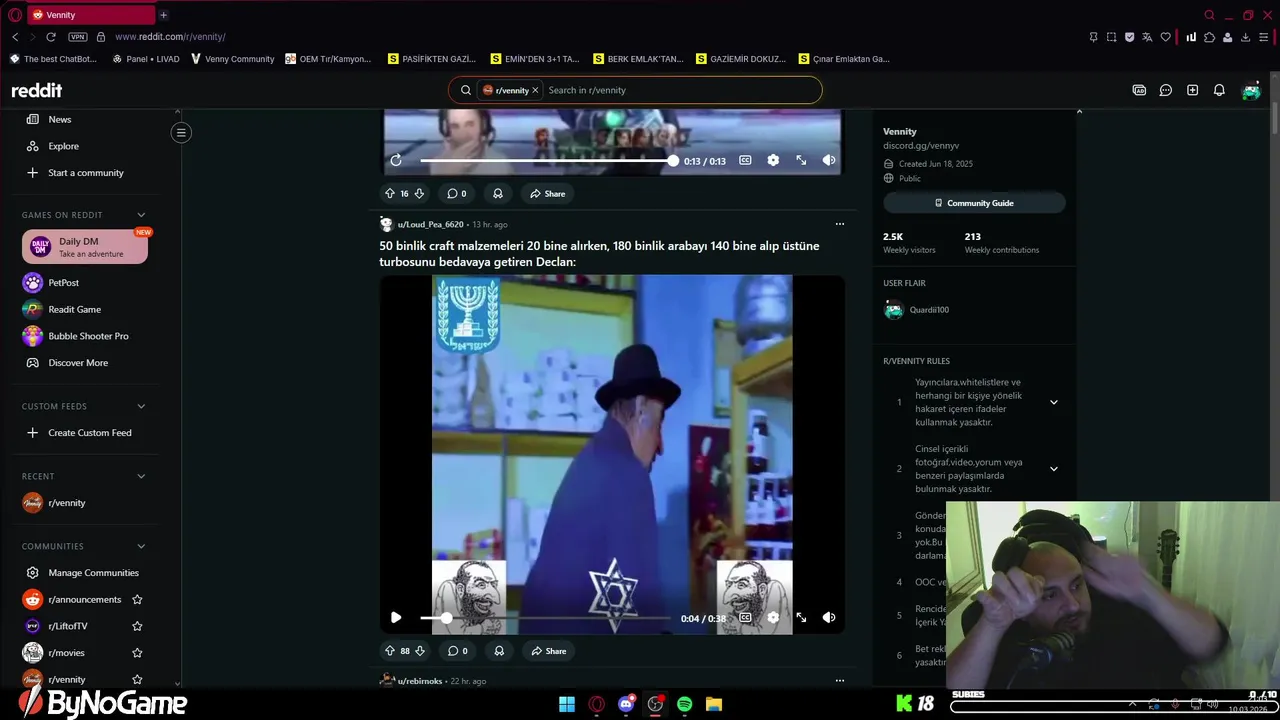The width and height of the screenshot is (1280, 720).
Task: Collapse the Games on Reddit section
Action: (141, 215)
